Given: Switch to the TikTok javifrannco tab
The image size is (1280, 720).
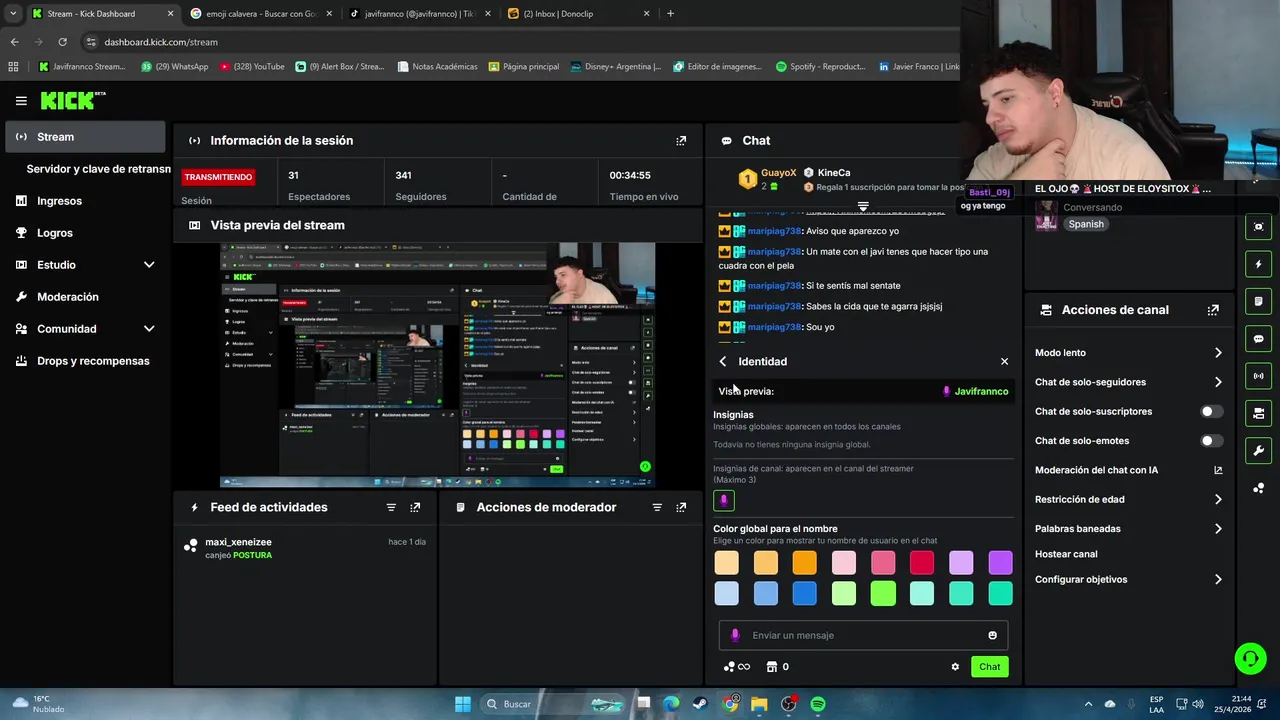Looking at the screenshot, I should click(419, 14).
